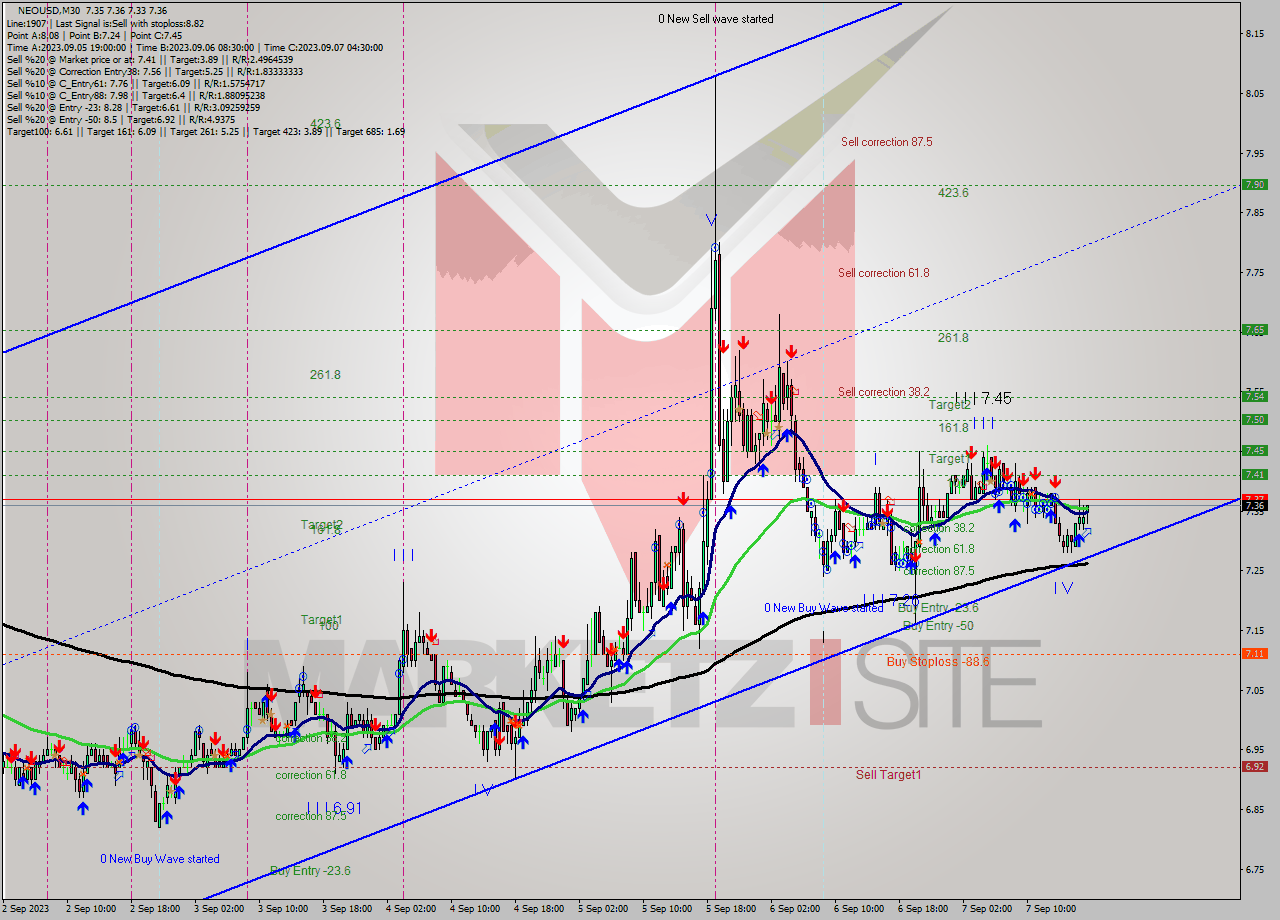Click the red 6.92 target price tag
Viewport: 1280px width, 920px height.
click(1254, 767)
